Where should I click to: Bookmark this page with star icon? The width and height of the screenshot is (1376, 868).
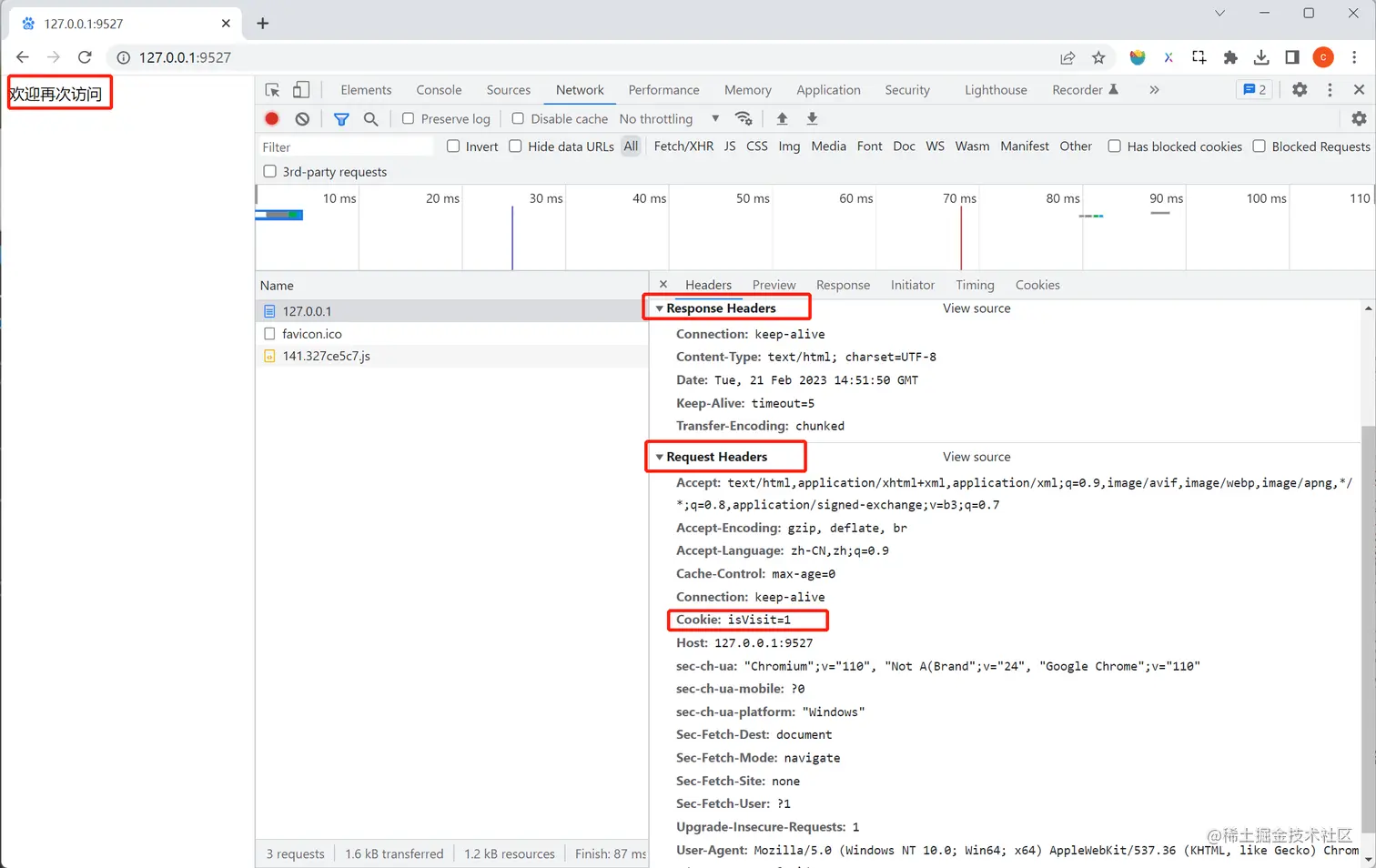click(1098, 58)
